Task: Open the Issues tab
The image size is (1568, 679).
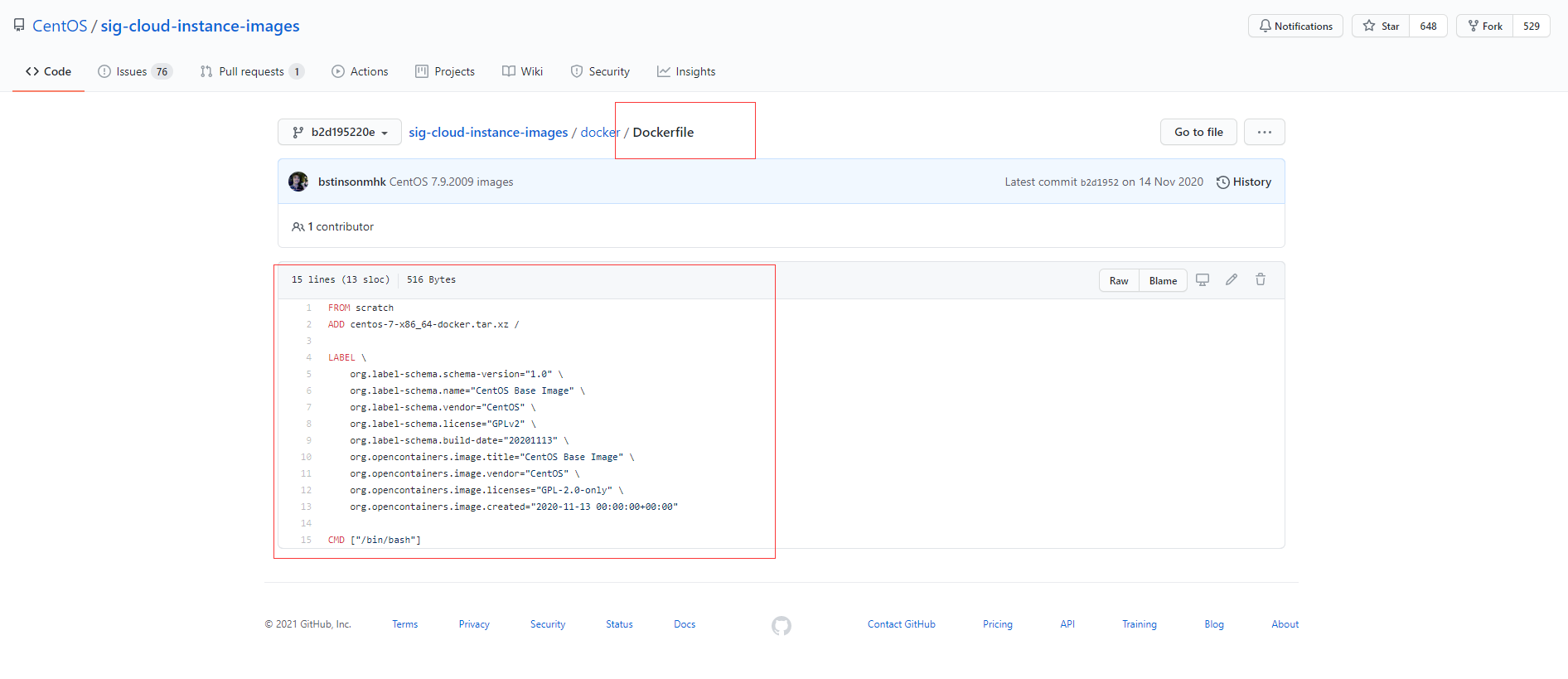Action: (134, 71)
